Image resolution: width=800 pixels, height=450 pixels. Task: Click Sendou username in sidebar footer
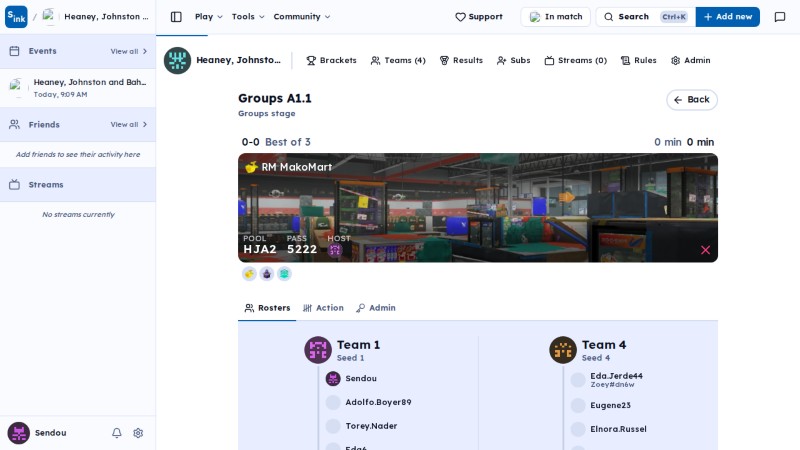pos(51,433)
